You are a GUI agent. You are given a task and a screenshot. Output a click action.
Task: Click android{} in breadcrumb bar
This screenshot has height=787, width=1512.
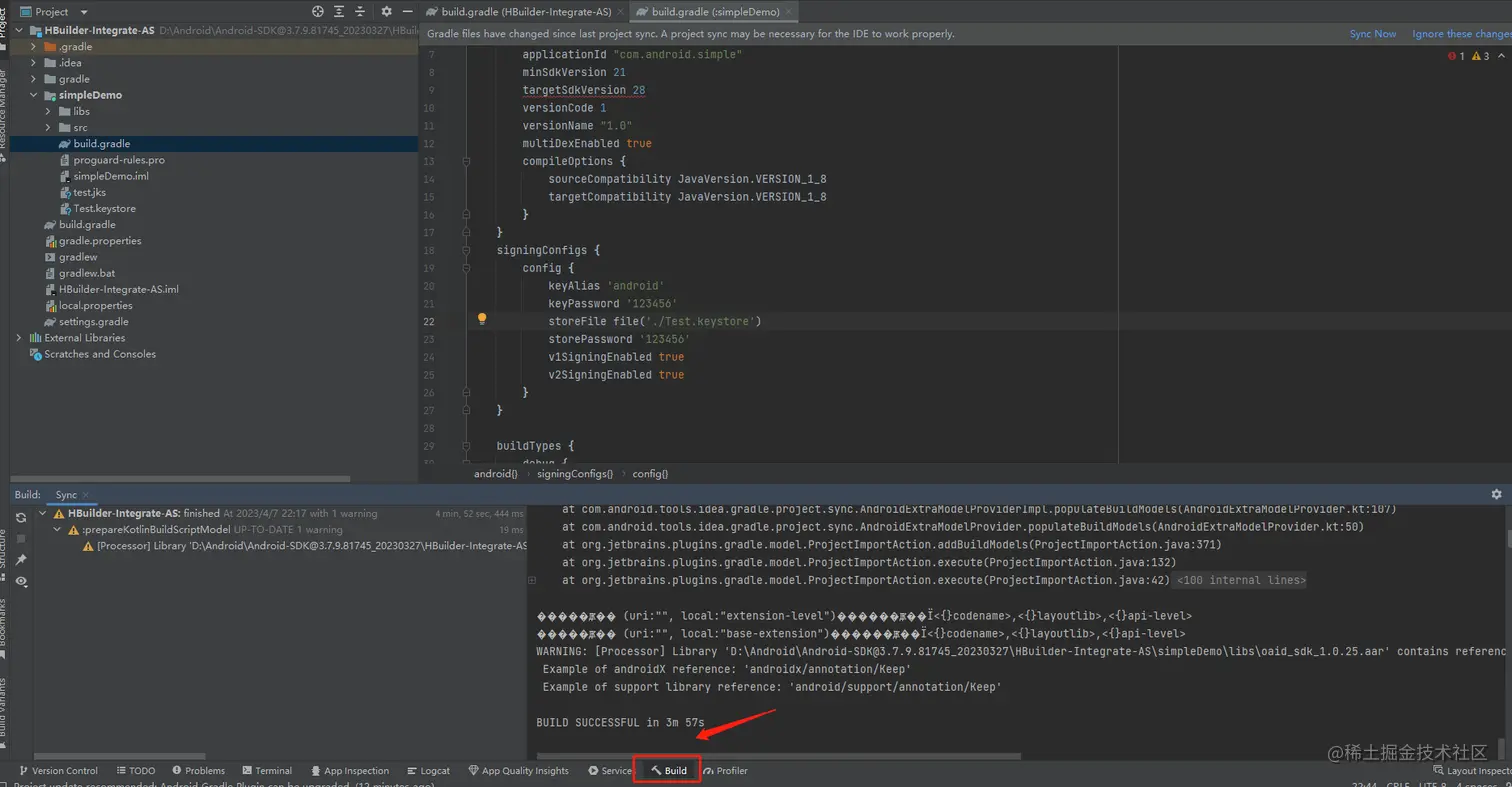[x=496, y=473]
